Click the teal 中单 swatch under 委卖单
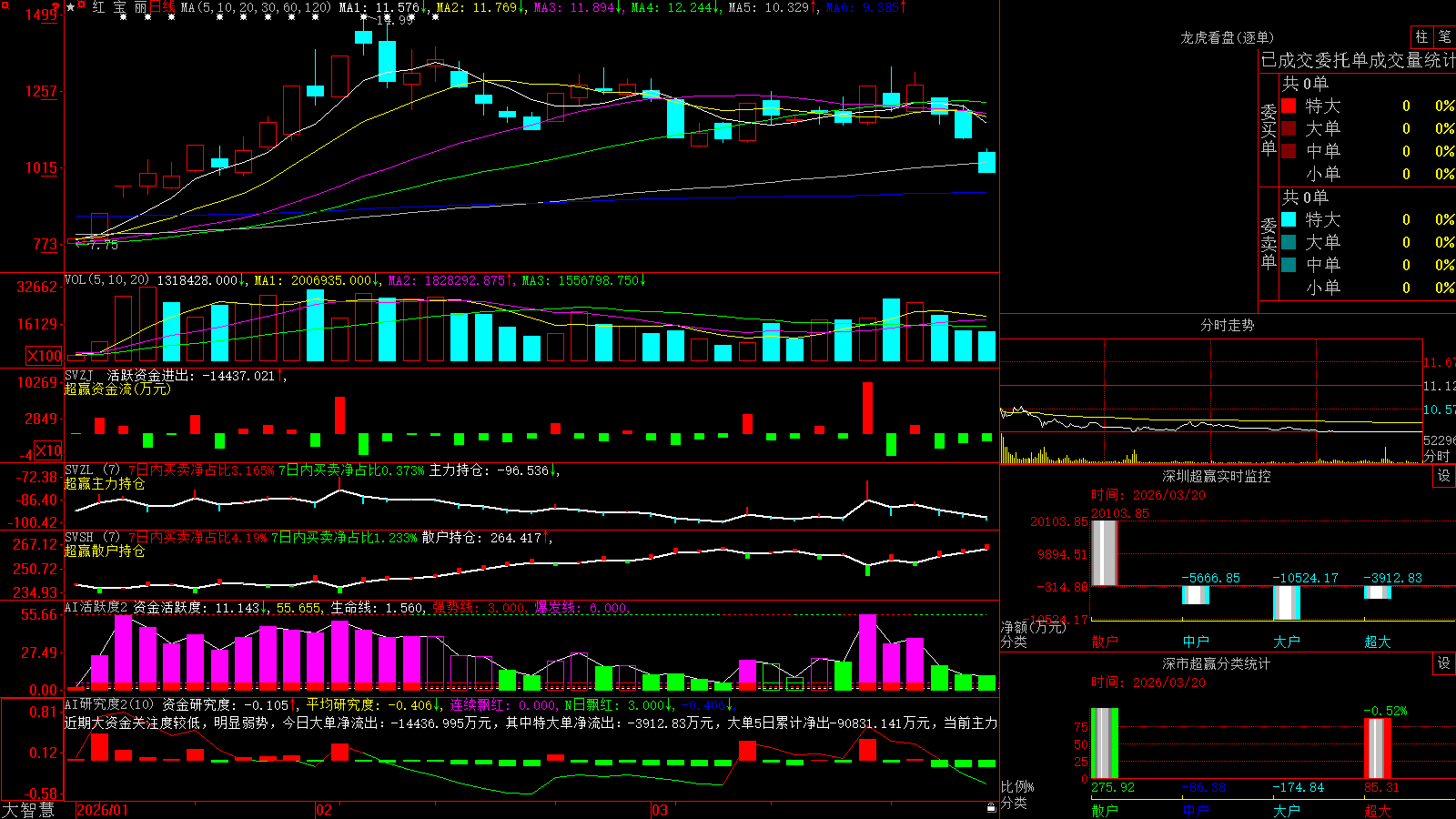This screenshot has height=819, width=1456. [x=1289, y=265]
